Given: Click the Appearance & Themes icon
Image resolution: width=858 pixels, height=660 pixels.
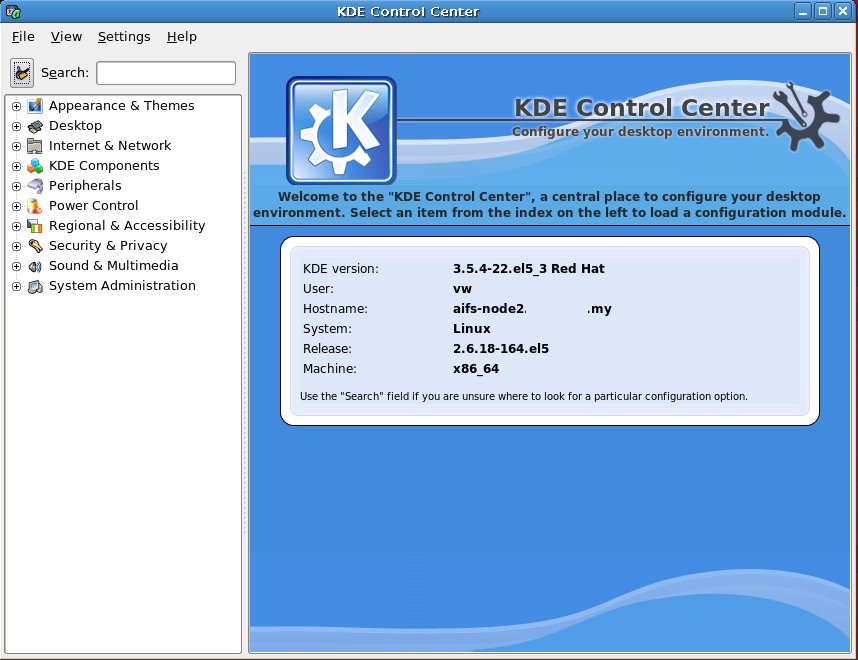Looking at the screenshot, I should click(35, 106).
